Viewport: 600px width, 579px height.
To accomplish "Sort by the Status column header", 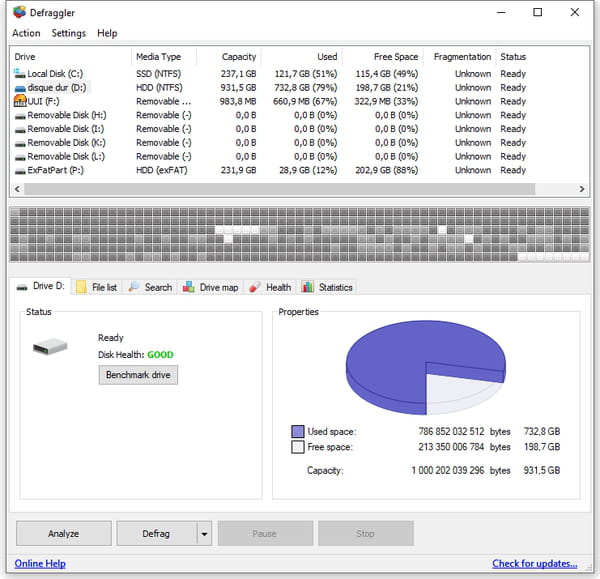I will (x=513, y=57).
